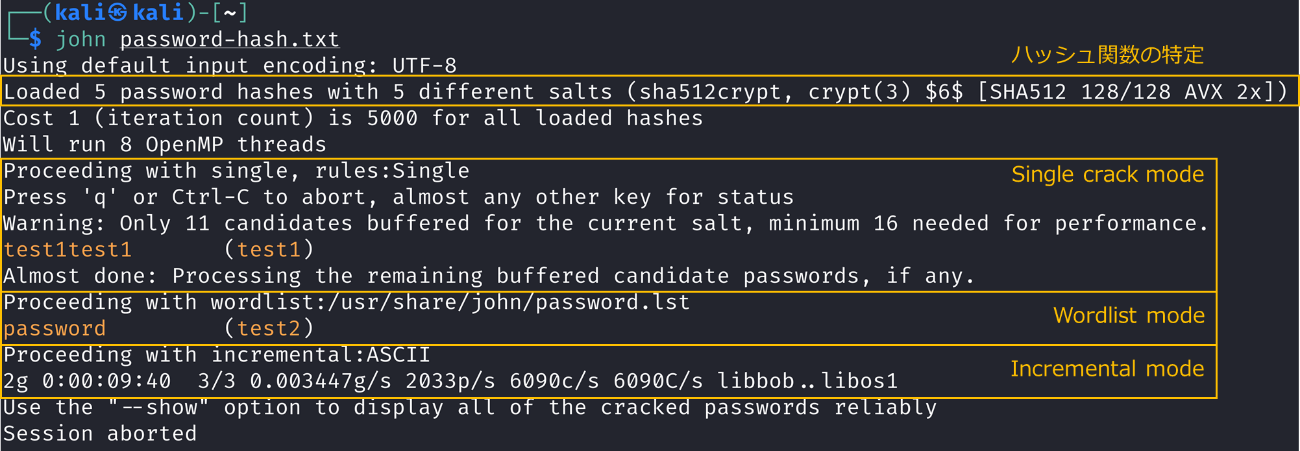The width and height of the screenshot is (1300, 451).
Task: Click the 'Wordlist mode' label
Action: pos(1128,316)
